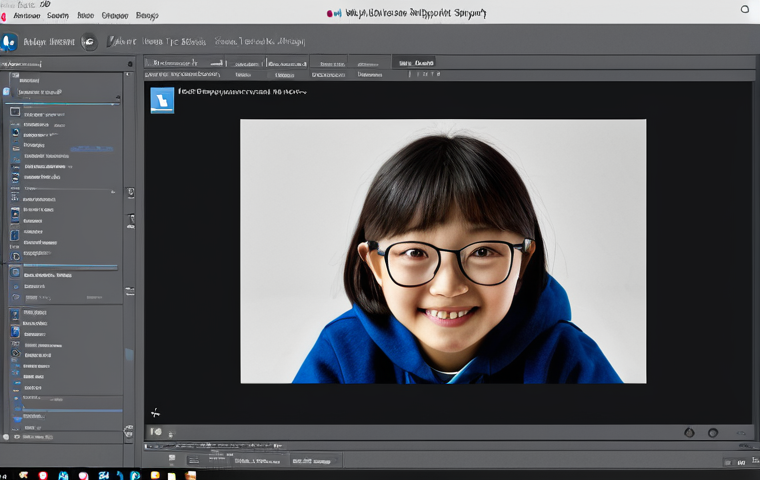The height and width of the screenshot is (480, 760).
Task: Open the blue document icon above the photo
Action: tap(162, 100)
